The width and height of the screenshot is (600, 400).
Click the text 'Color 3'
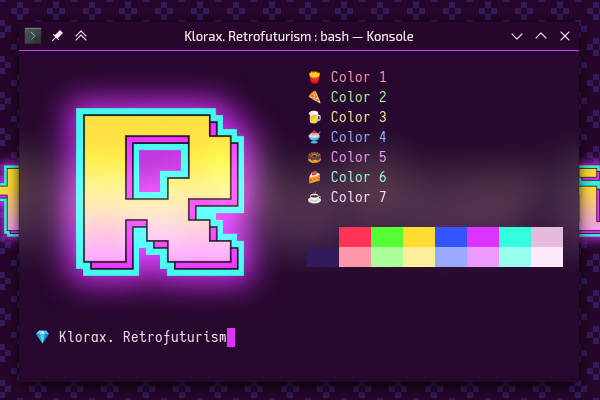click(359, 117)
